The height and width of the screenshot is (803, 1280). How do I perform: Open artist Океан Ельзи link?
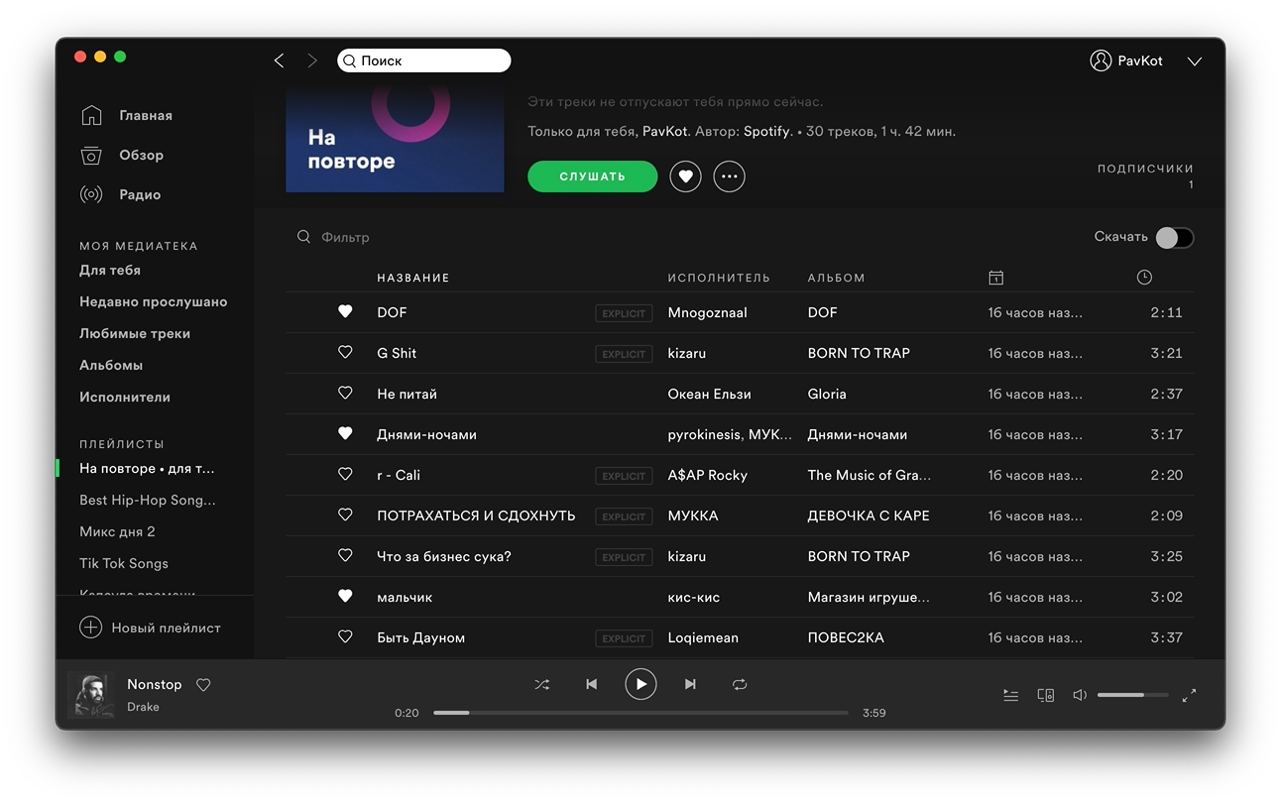pos(709,394)
